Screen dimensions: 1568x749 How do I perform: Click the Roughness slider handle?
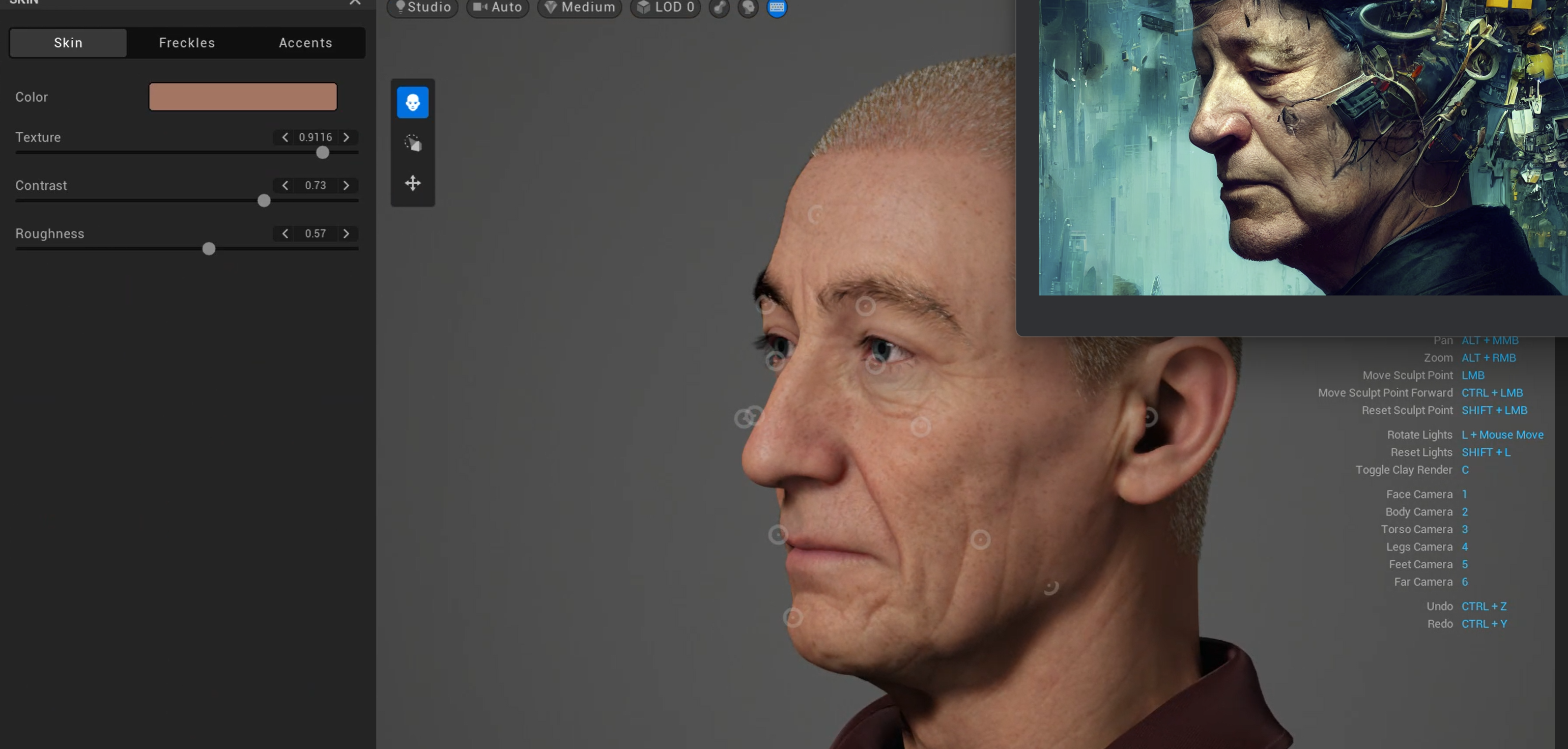click(x=209, y=249)
